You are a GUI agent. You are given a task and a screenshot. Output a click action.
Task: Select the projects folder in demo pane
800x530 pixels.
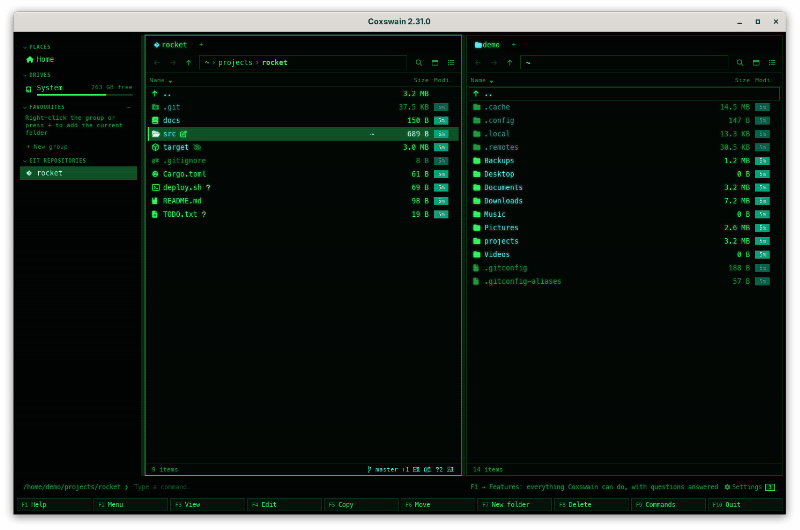point(624,241)
